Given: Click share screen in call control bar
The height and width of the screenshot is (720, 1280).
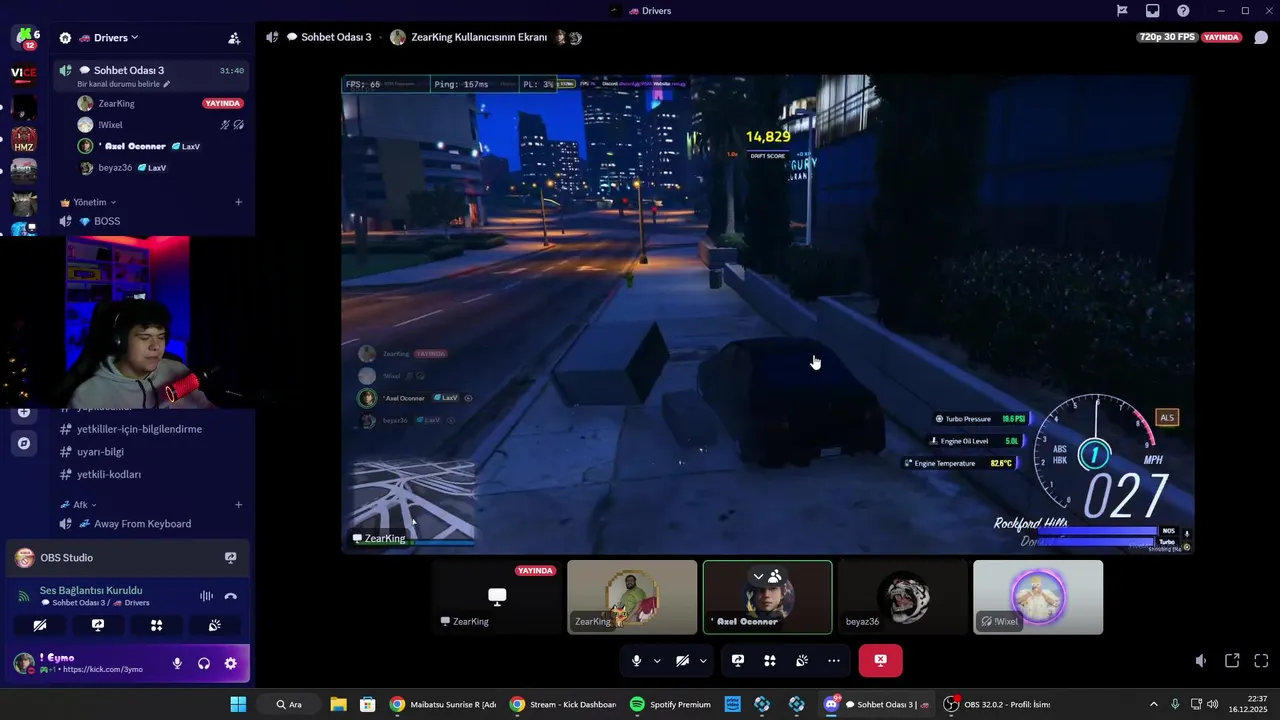Looking at the screenshot, I should [x=738, y=661].
